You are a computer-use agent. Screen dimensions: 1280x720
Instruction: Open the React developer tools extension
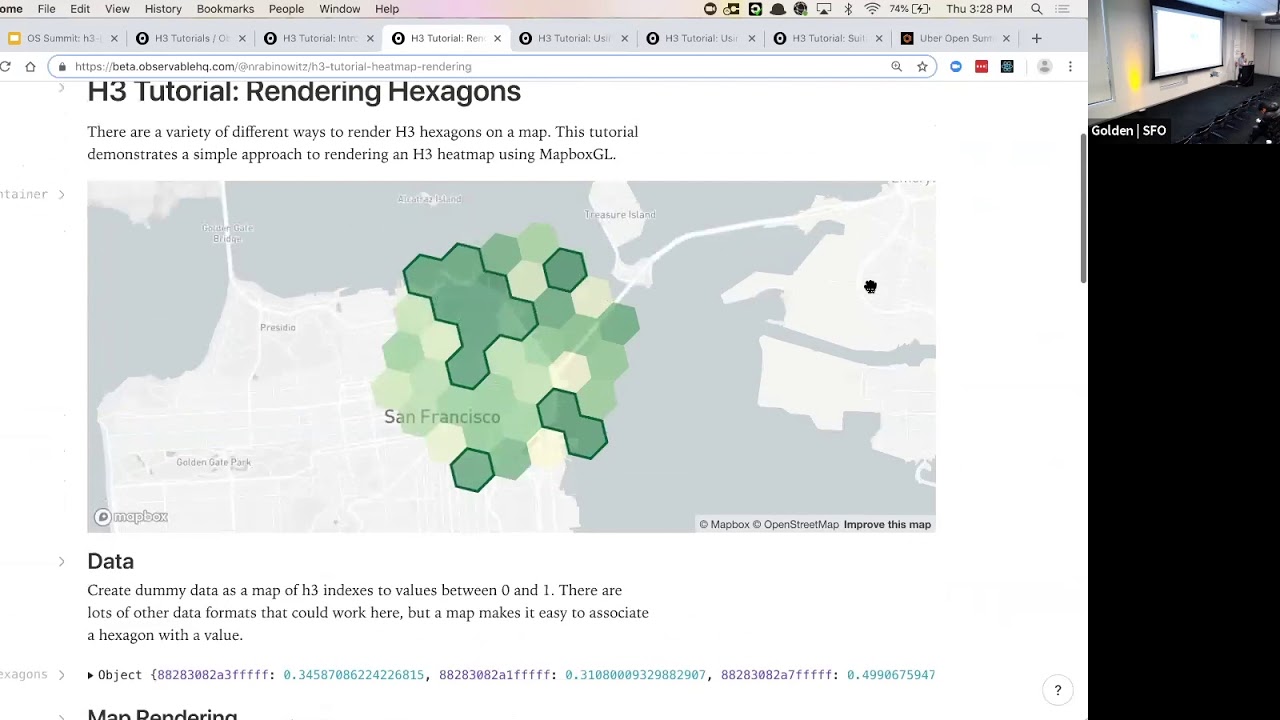coord(1007,66)
